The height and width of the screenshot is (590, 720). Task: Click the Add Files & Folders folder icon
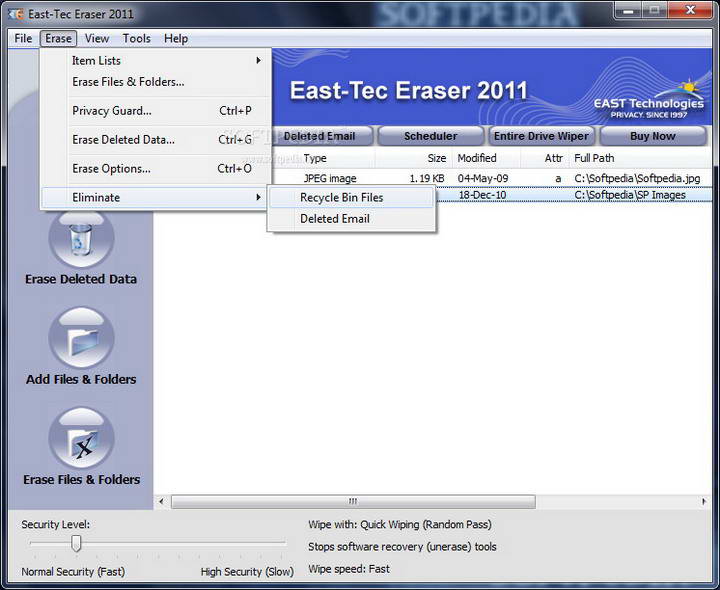[x=81, y=338]
